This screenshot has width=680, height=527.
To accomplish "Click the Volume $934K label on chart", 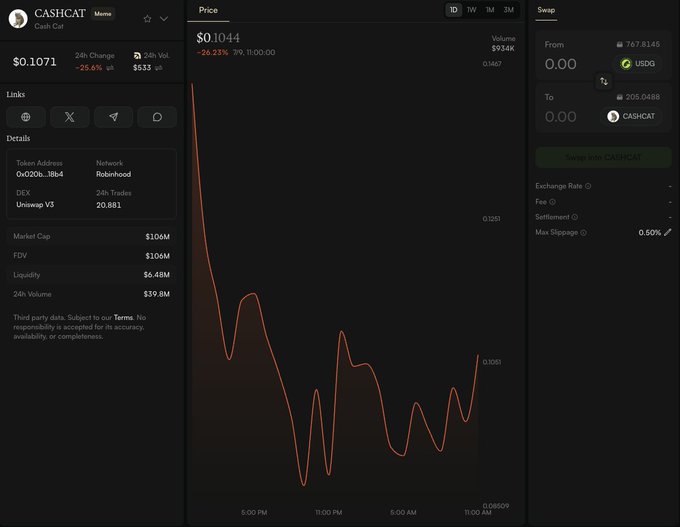I will 503,43.
